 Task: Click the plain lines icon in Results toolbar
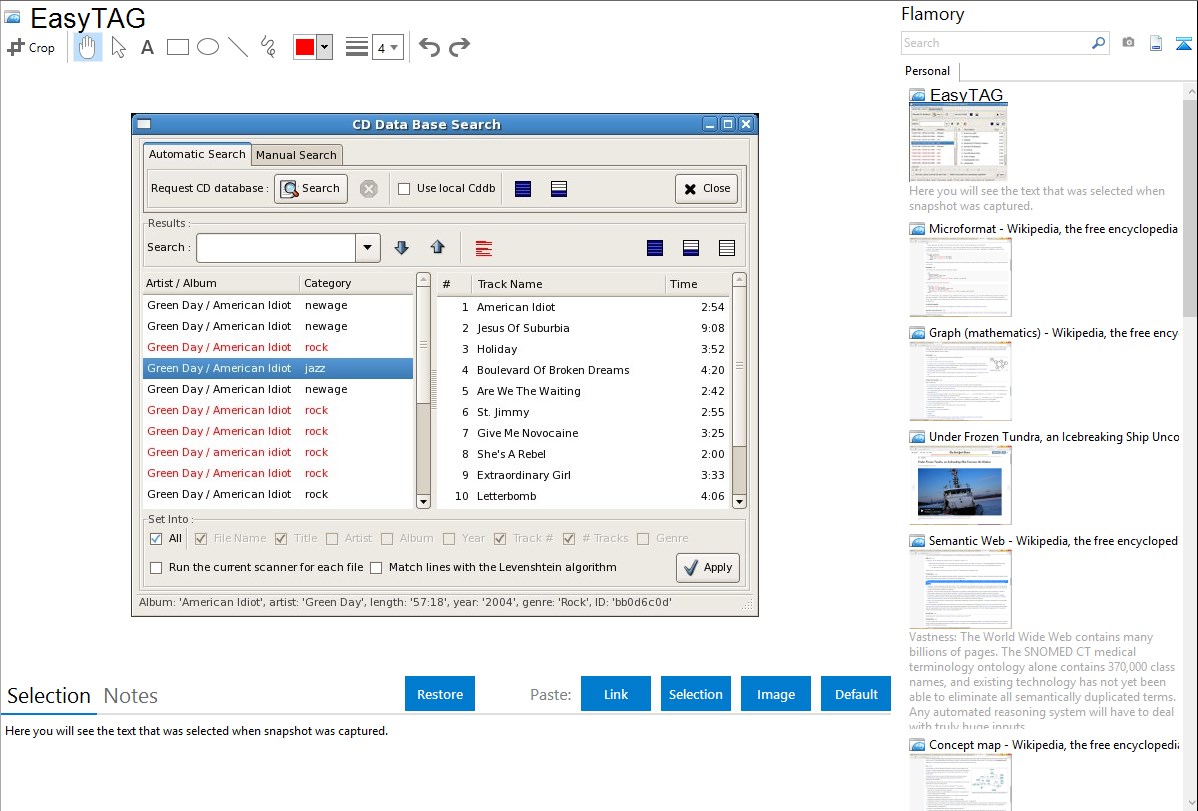tap(727, 248)
